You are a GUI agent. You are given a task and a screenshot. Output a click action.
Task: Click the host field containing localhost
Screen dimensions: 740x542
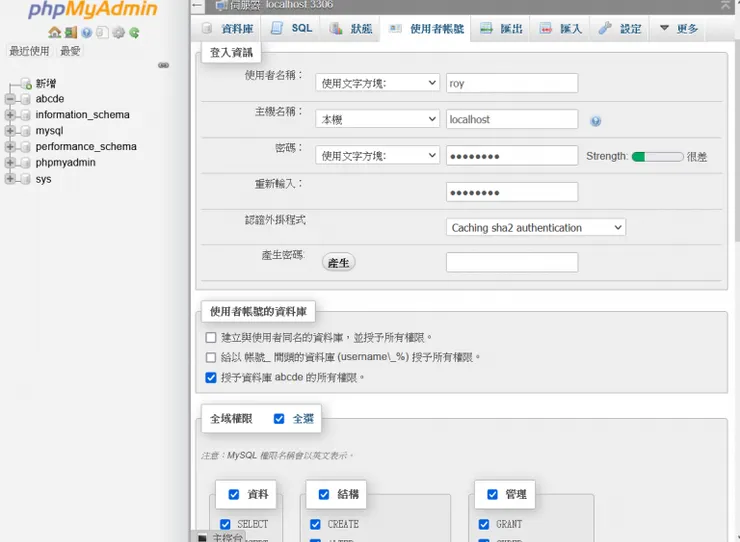pos(512,119)
